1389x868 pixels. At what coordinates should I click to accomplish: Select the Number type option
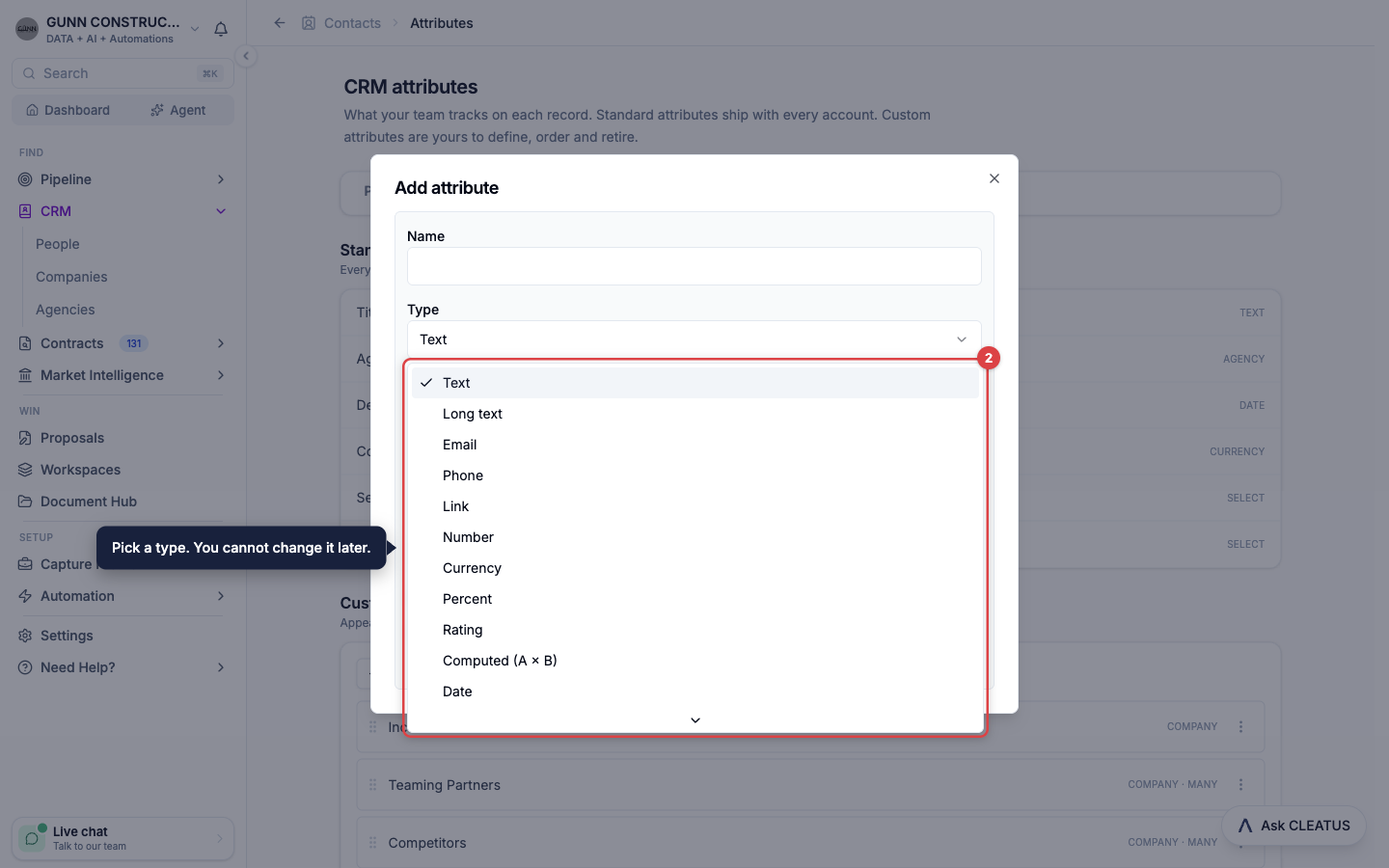click(x=694, y=537)
